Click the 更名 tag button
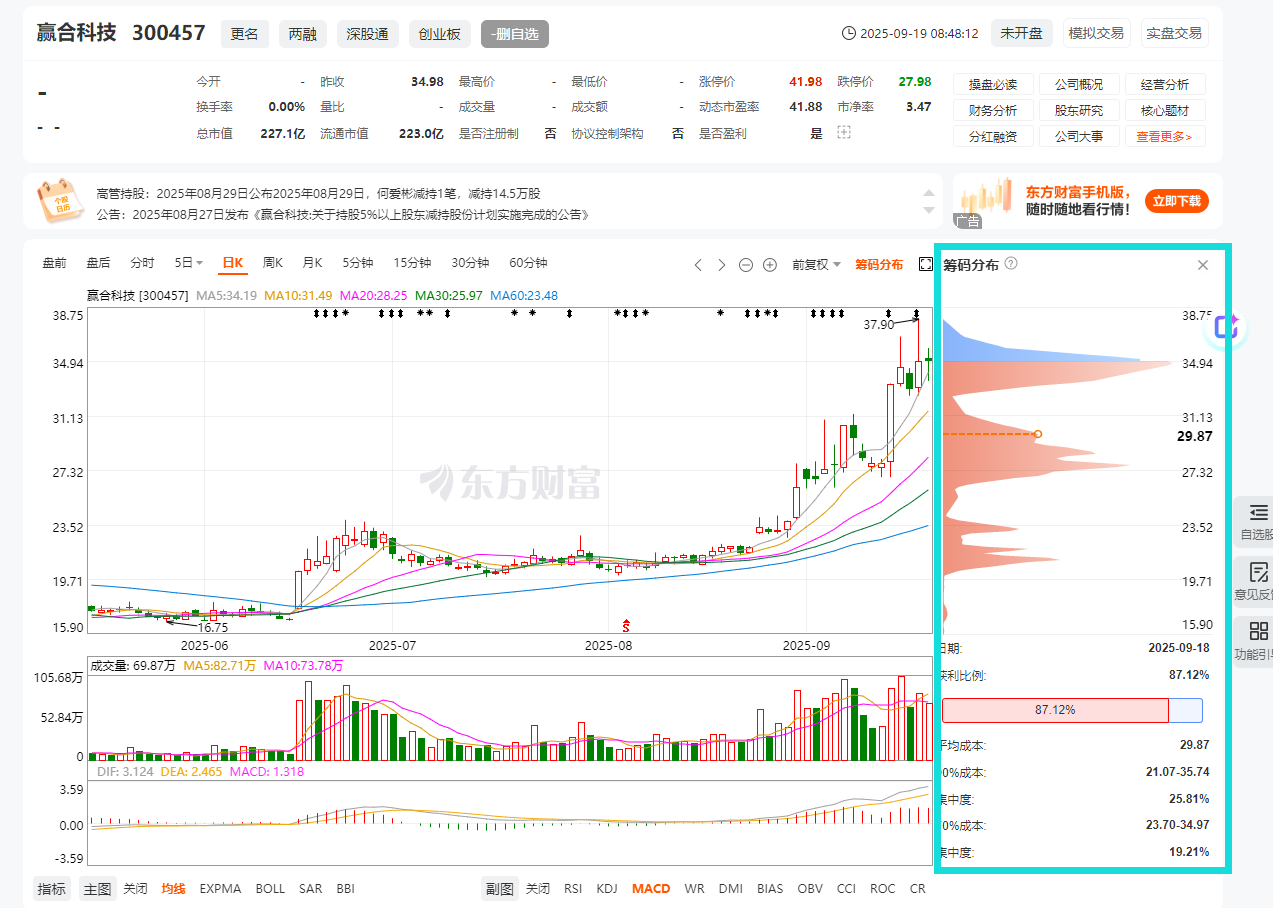This screenshot has height=908, width=1273. click(245, 34)
